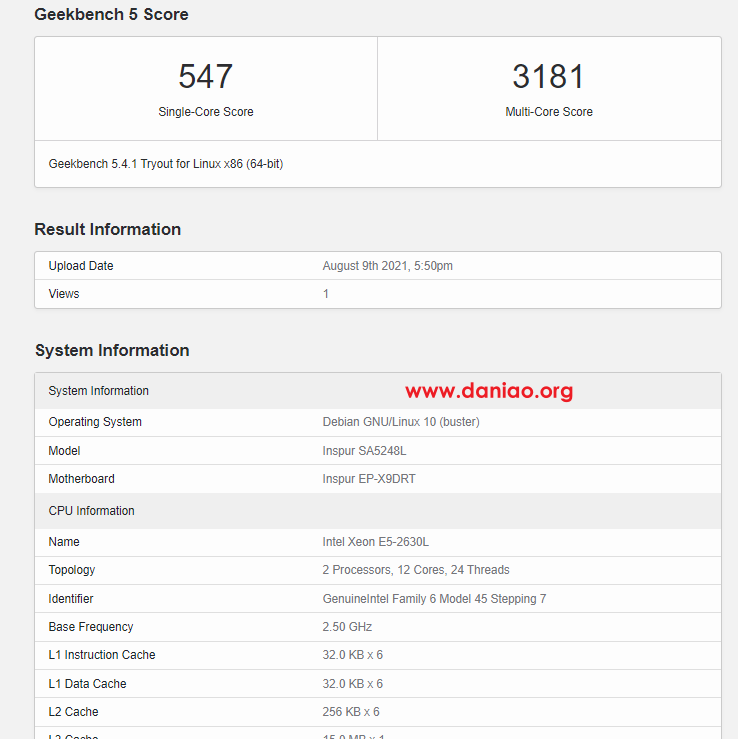Select the Inspur SA5248L model value
Image resolution: width=738 pixels, height=739 pixels.
(x=364, y=451)
